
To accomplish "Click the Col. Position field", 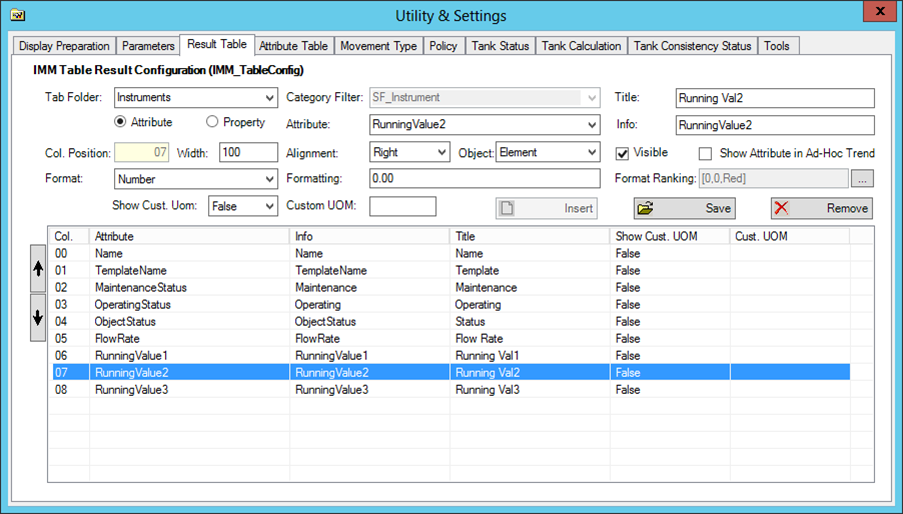I will pyautogui.click(x=142, y=153).
